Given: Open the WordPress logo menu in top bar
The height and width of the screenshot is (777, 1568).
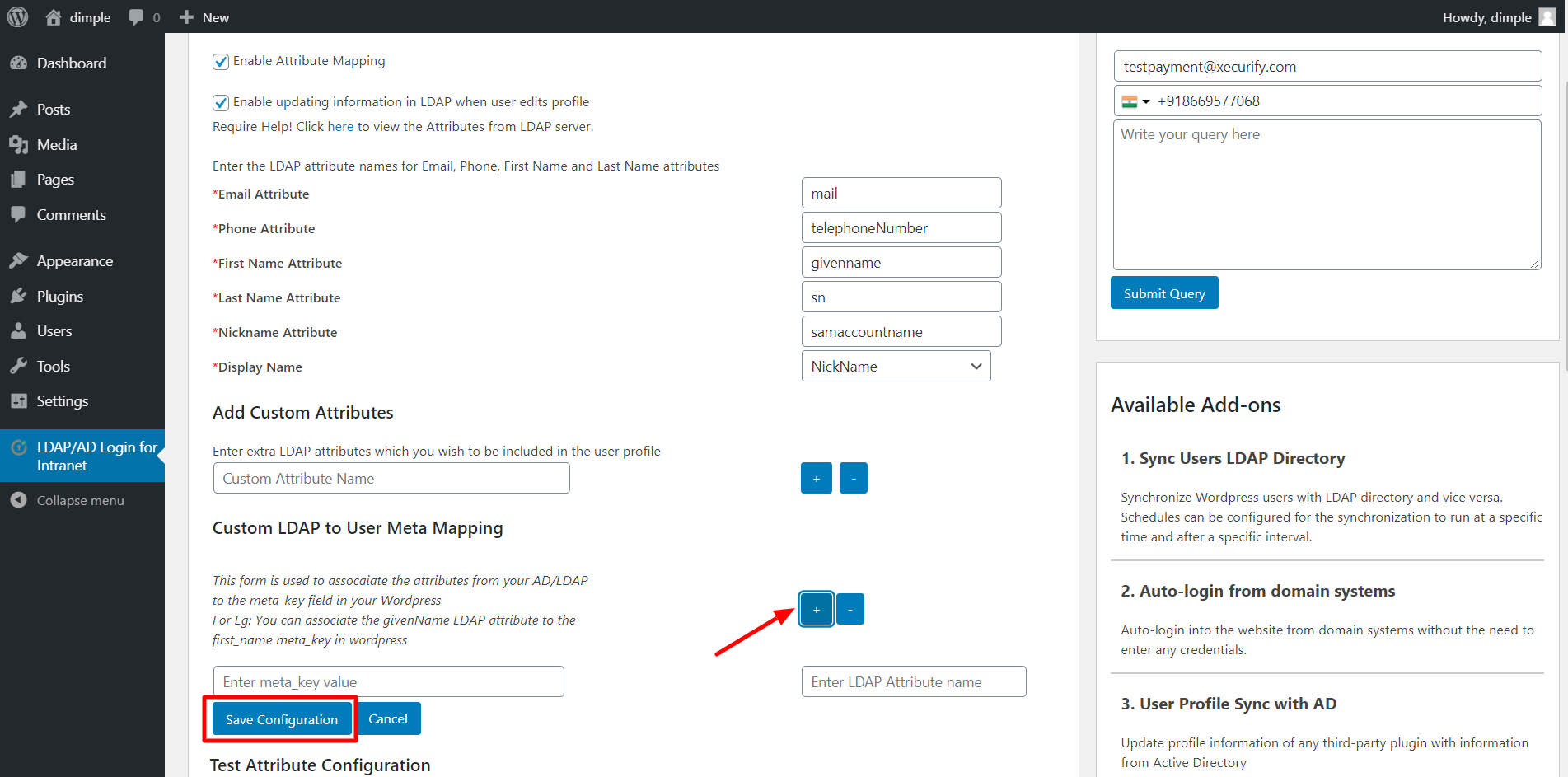Looking at the screenshot, I should tap(17, 16).
